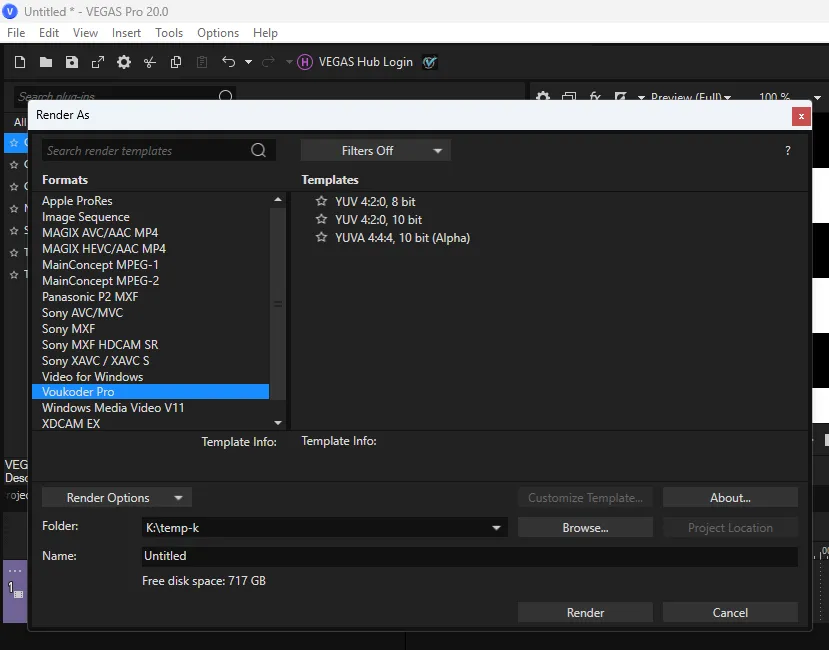Screen dimensions: 829x650
Task: Click the Render button
Action: tap(585, 613)
